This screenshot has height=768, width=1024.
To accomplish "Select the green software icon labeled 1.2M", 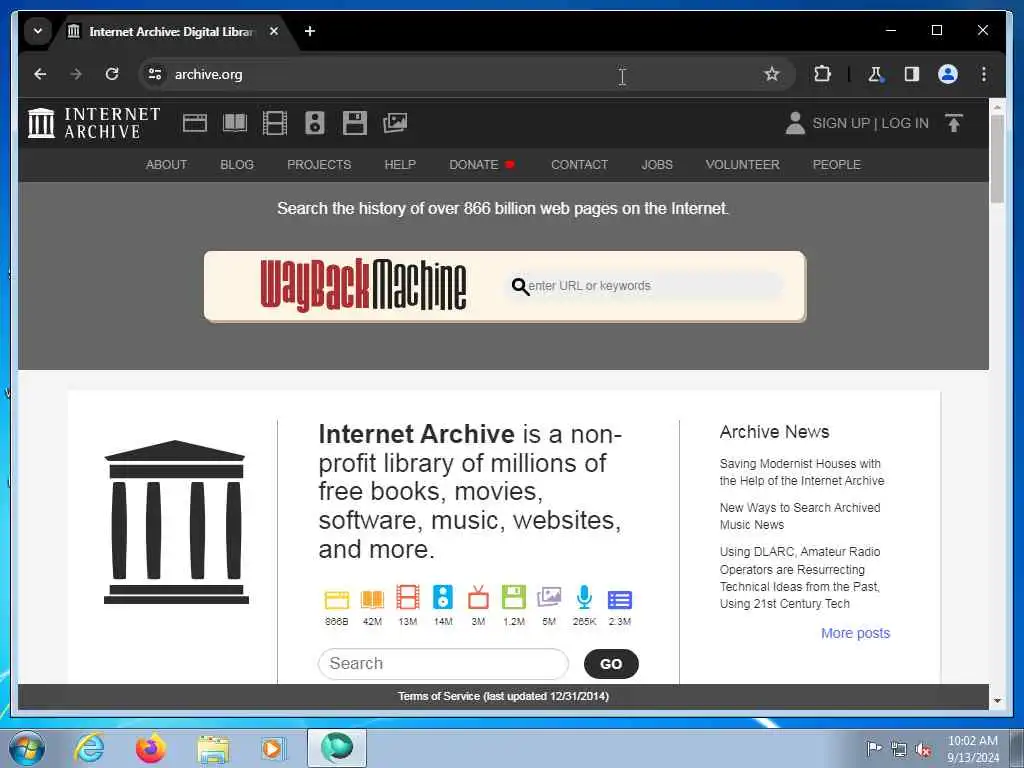I will (514, 598).
